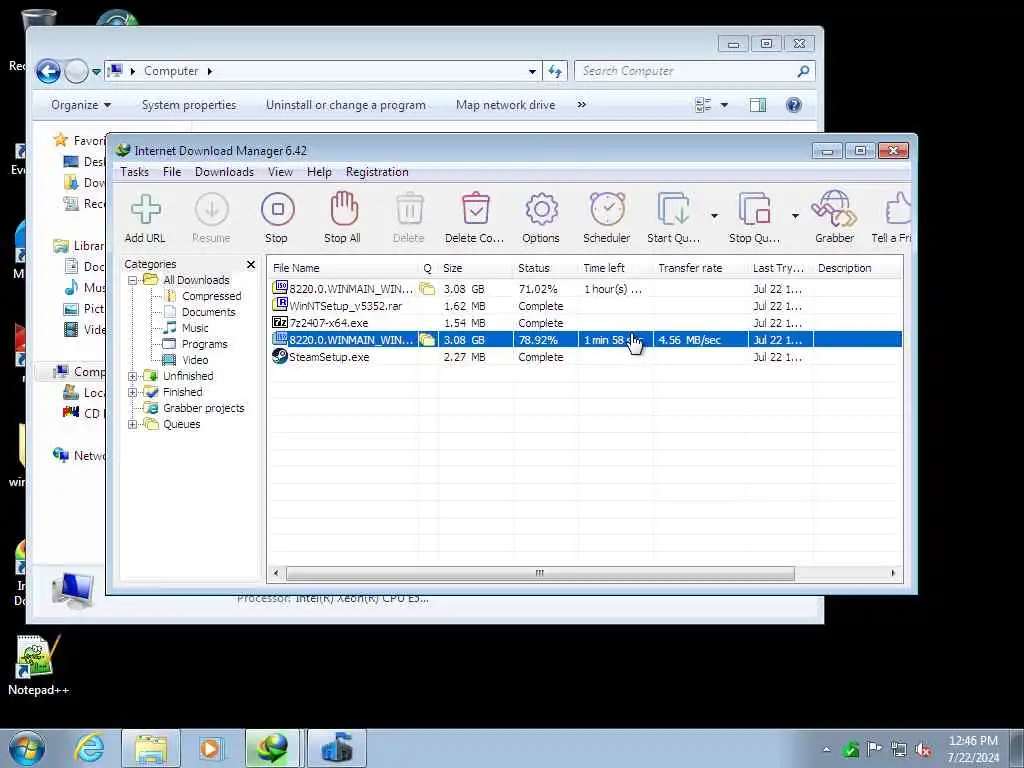Click Windows Media Player taskbar icon
1024x768 pixels.
(x=211, y=748)
